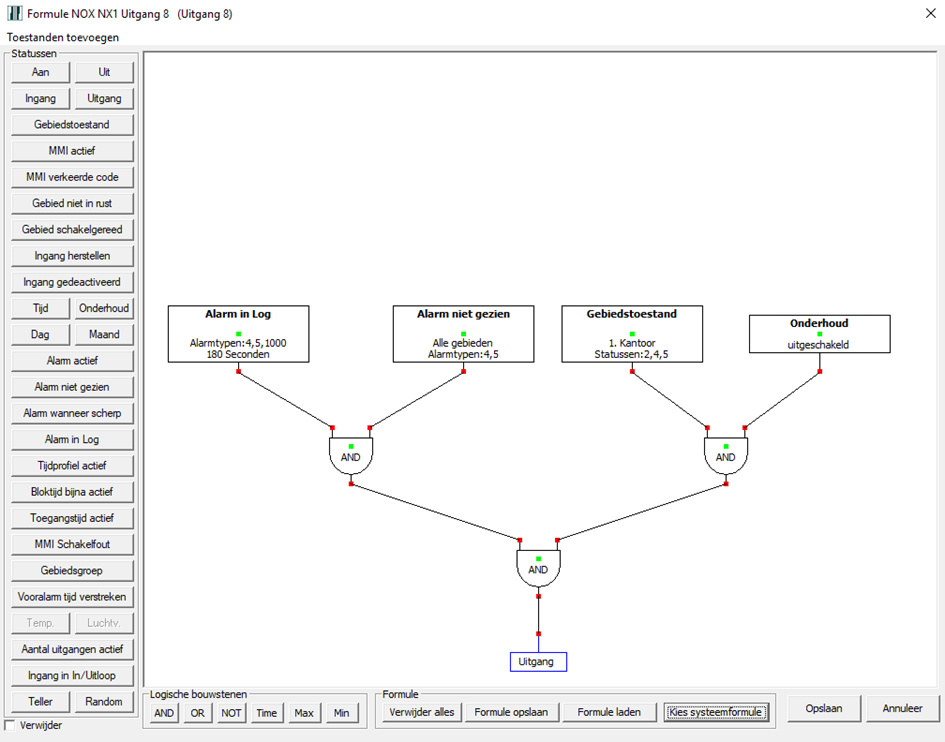
Task: Open Toestanden toevoegen menu
Action: point(62,37)
